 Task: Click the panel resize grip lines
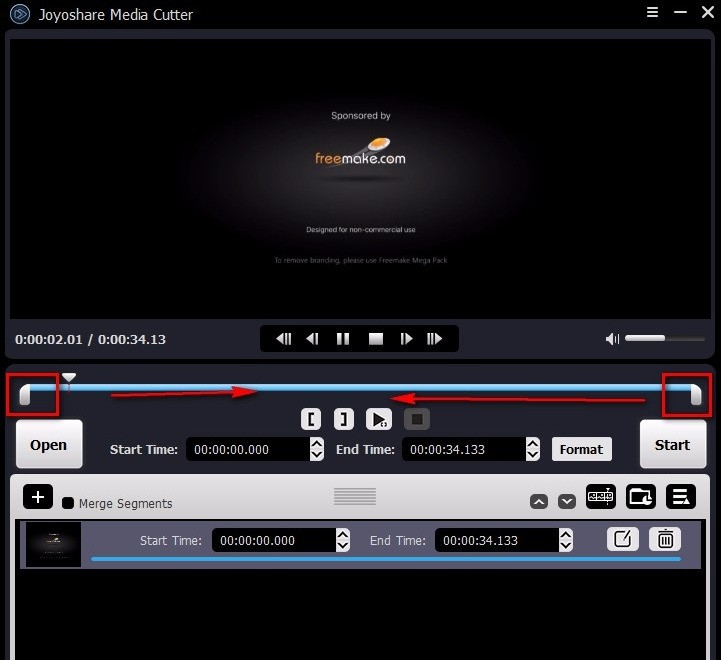point(355,496)
